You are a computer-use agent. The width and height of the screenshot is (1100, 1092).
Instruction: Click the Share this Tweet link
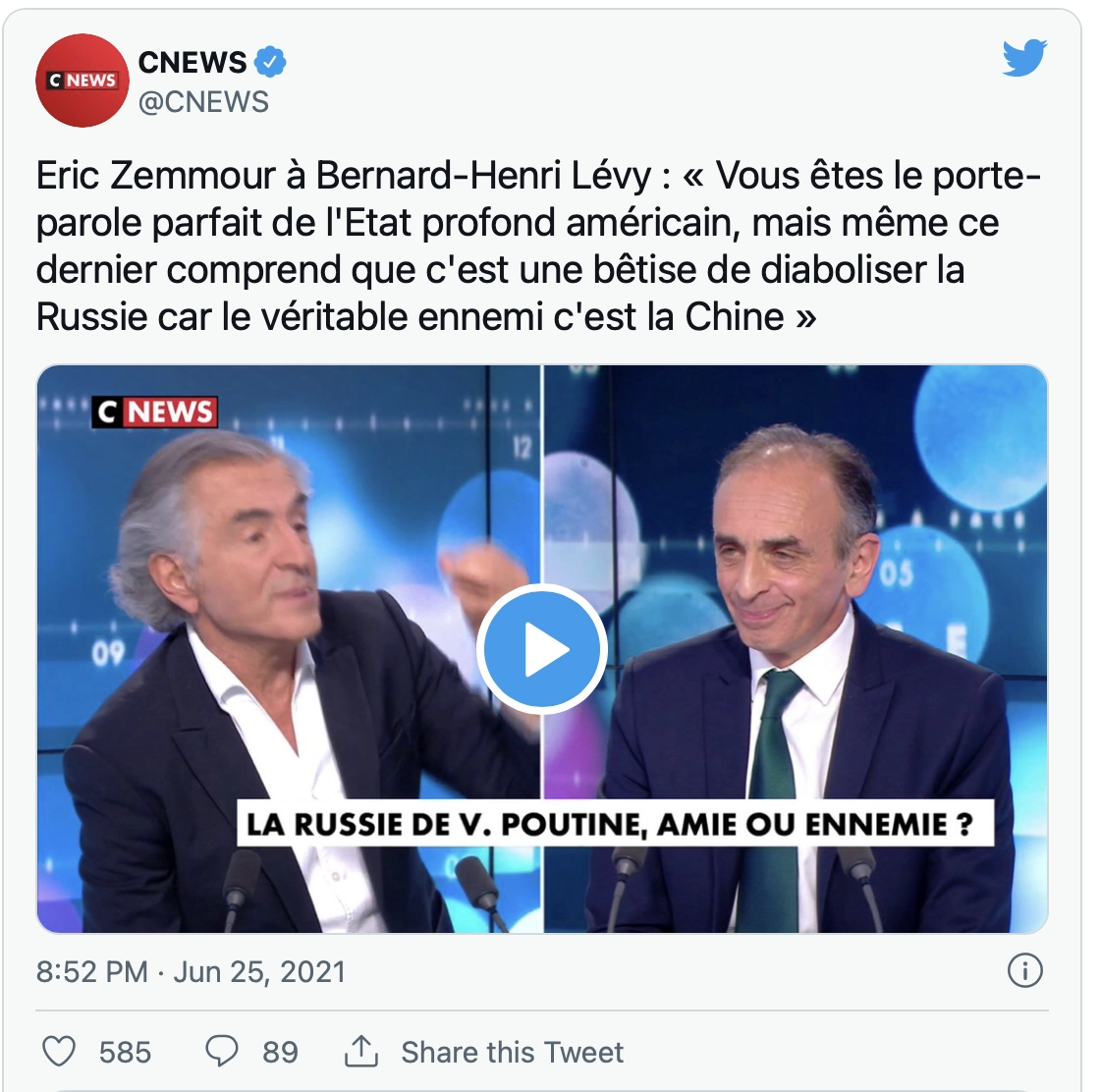tap(512, 1052)
